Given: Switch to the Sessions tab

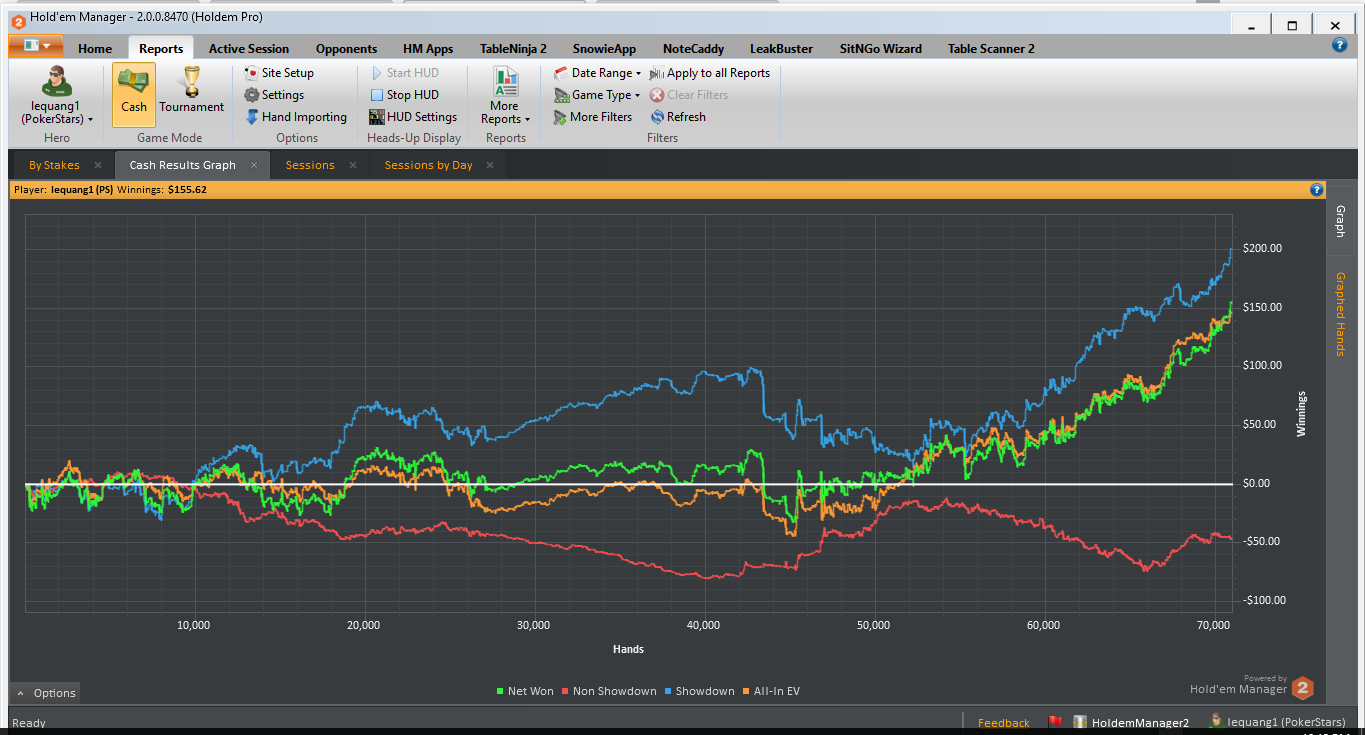Looking at the screenshot, I should tap(310, 165).
